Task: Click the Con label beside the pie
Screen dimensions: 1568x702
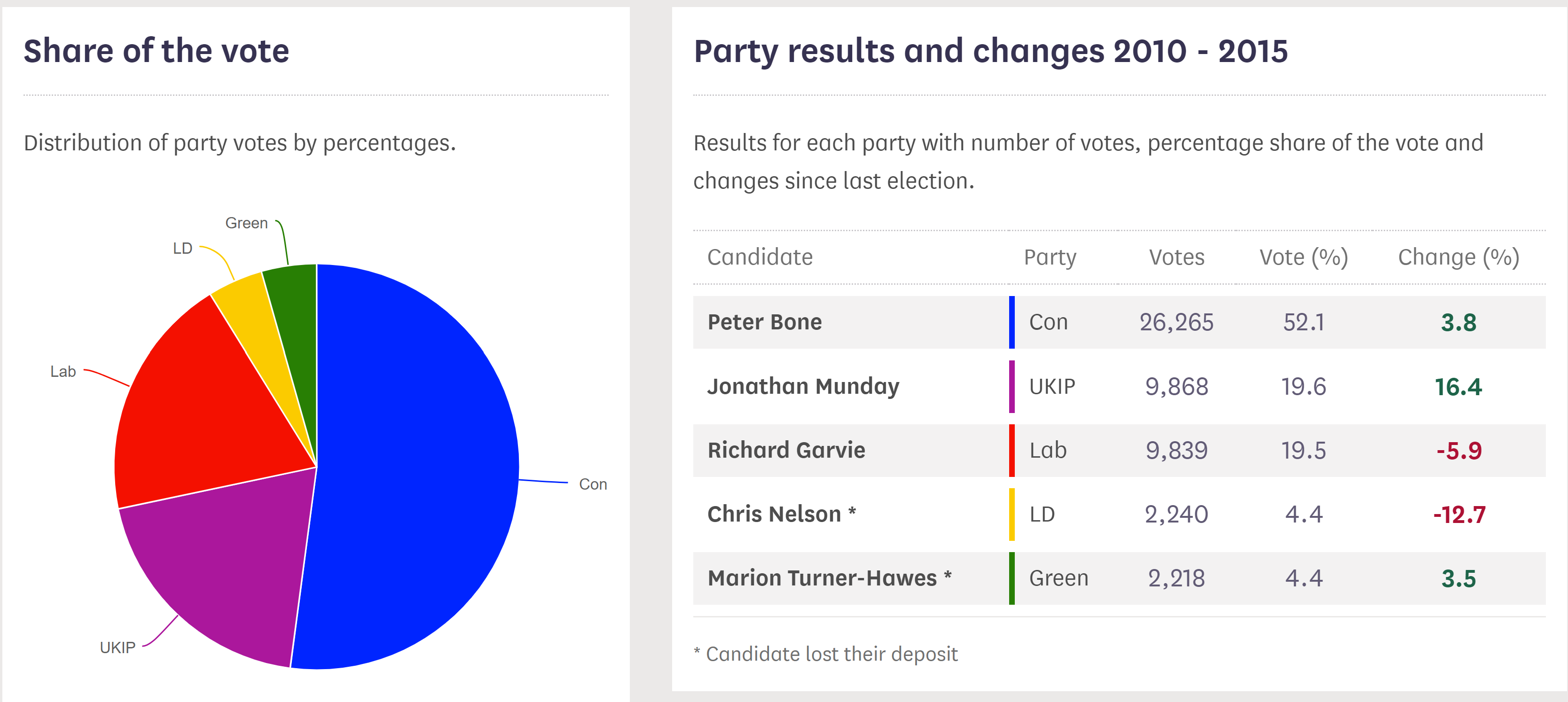Action: 593,484
